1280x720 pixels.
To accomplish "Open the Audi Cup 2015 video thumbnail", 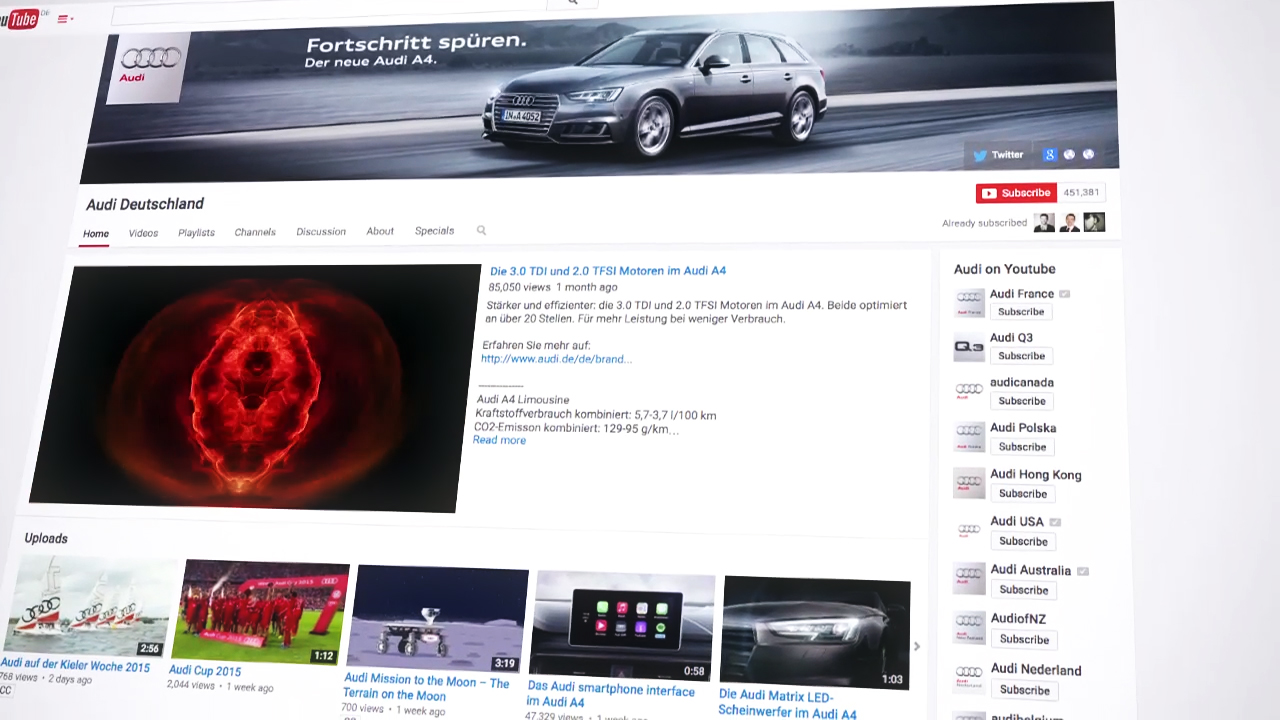I will (261, 612).
